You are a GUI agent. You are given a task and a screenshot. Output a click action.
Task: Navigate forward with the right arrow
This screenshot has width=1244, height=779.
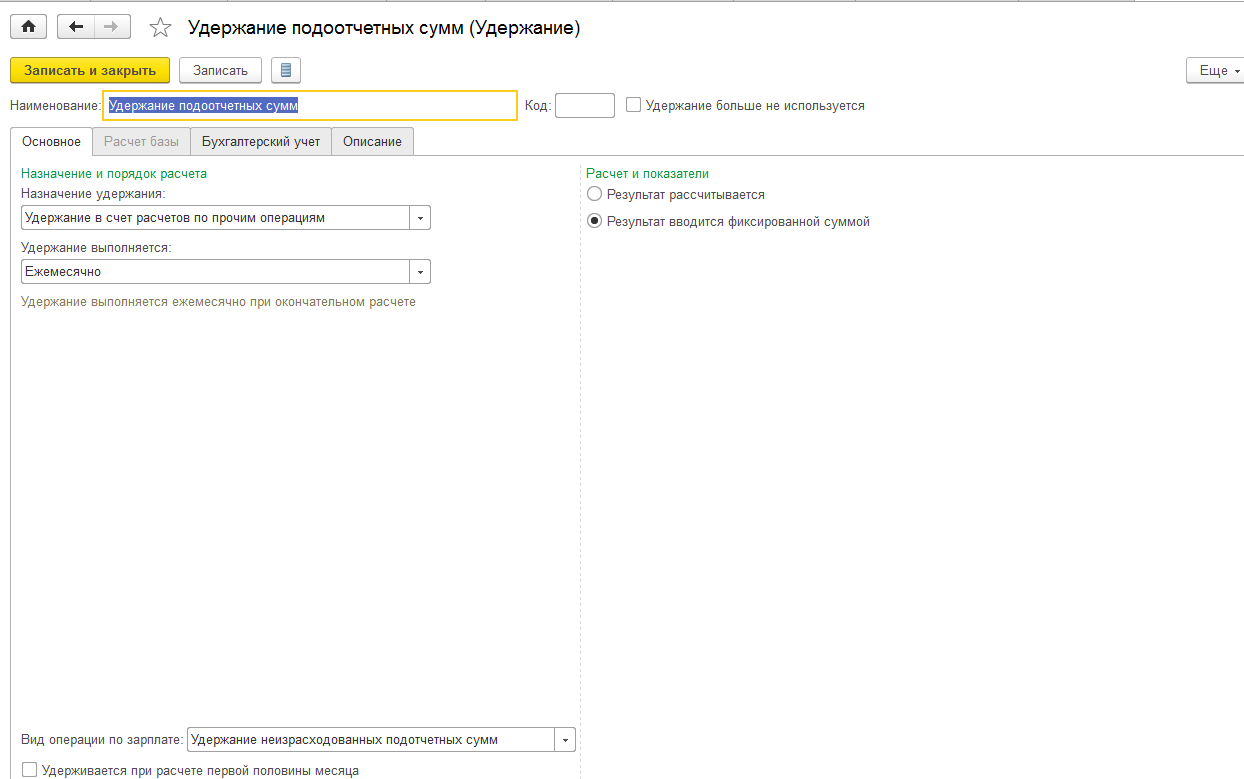(113, 27)
